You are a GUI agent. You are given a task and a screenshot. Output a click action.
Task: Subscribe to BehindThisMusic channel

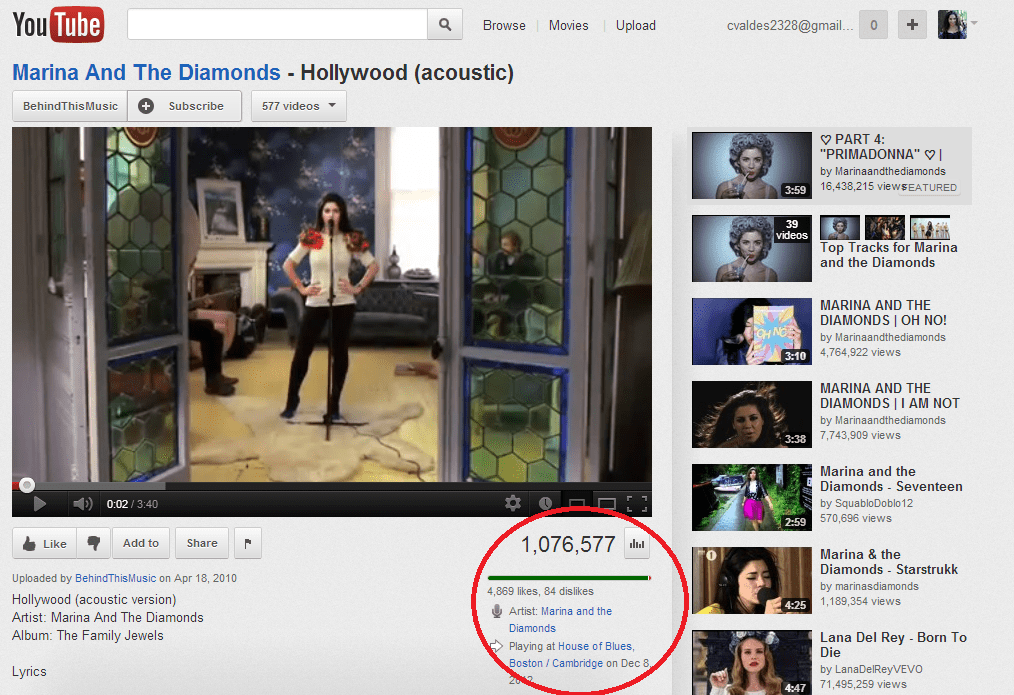[184, 106]
